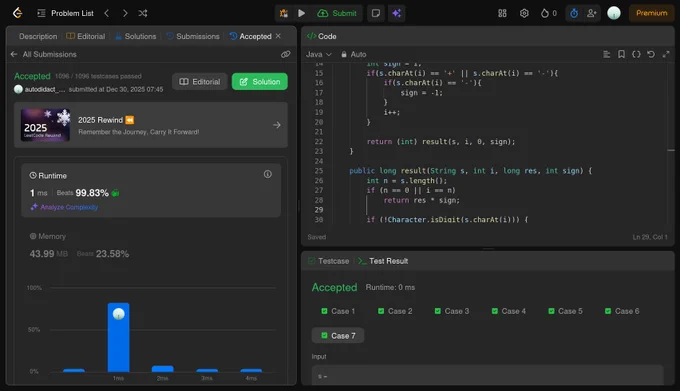Screen dimensions: 680x391
Task: Pick a random problem shuffle icon
Action: (x=143, y=13)
